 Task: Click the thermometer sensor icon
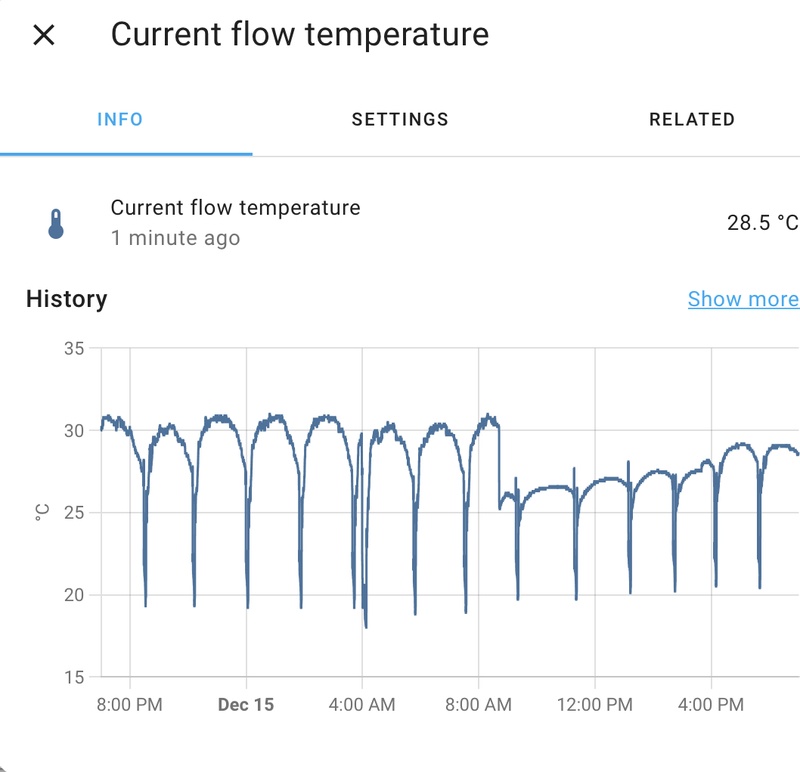(56, 224)
